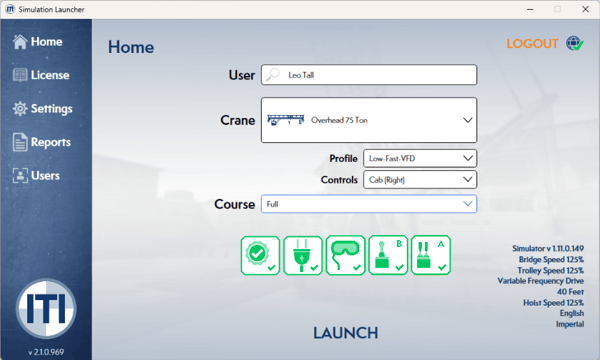
Task: Click the ITI logo in sidebar
Action: tap(46, 308)
